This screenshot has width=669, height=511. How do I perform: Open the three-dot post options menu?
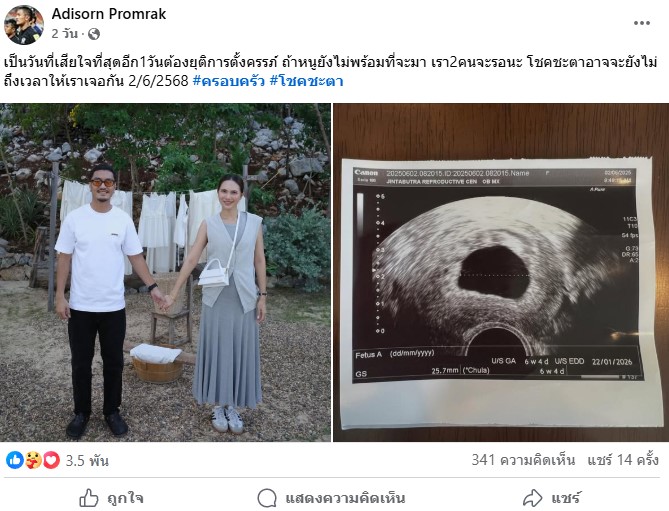coord(641,23)
